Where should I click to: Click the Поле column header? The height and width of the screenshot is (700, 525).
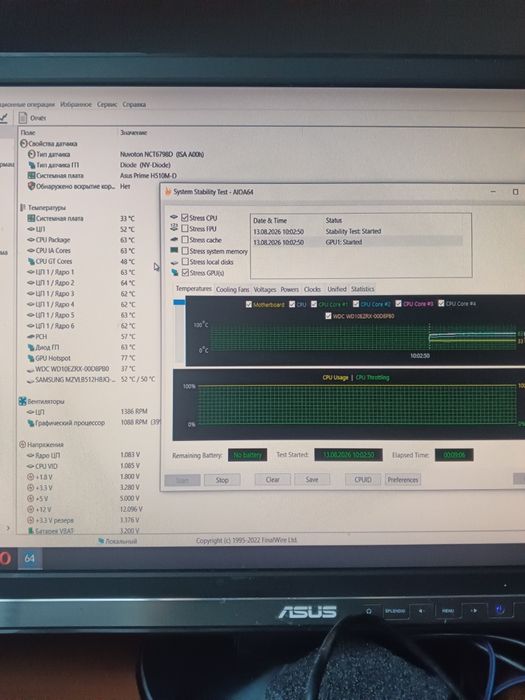point(28,133)
